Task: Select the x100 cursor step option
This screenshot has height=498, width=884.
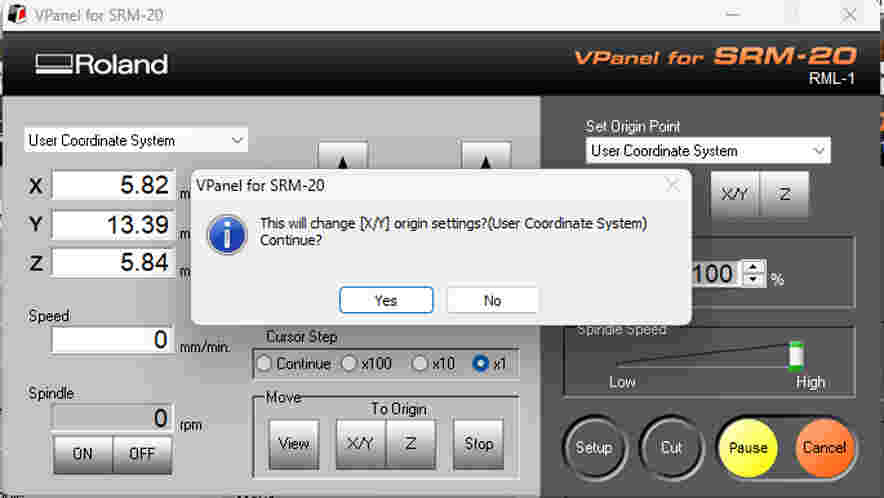Action: (366, 364)
